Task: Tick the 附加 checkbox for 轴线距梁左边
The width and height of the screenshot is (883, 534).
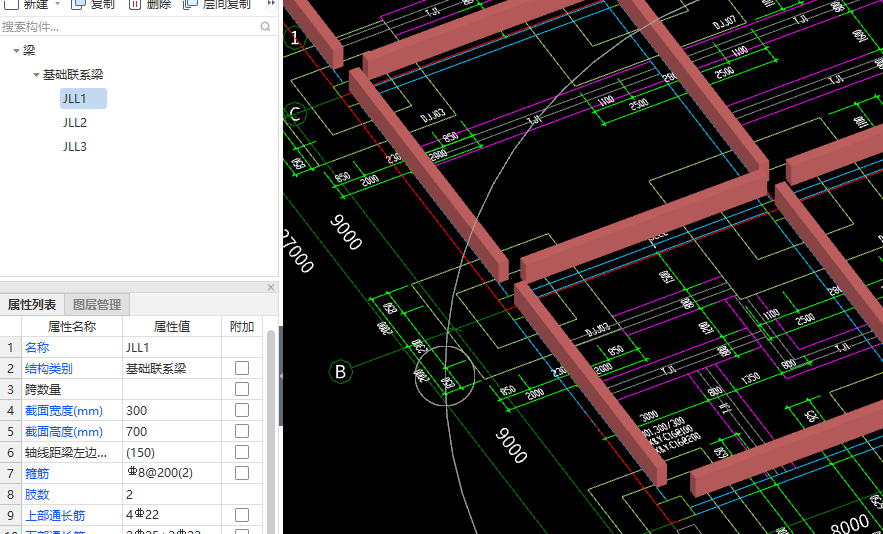Action: pos(242,452)
